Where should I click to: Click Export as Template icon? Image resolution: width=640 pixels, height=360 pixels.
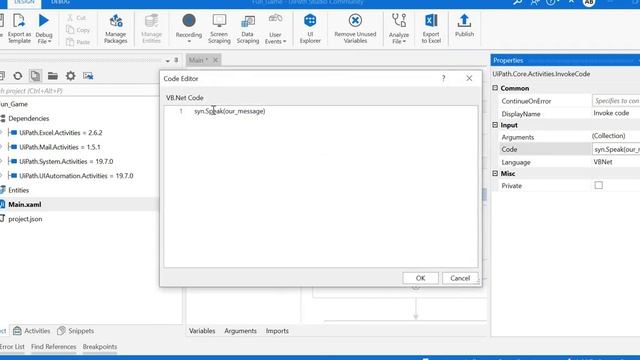click(19, 28)
